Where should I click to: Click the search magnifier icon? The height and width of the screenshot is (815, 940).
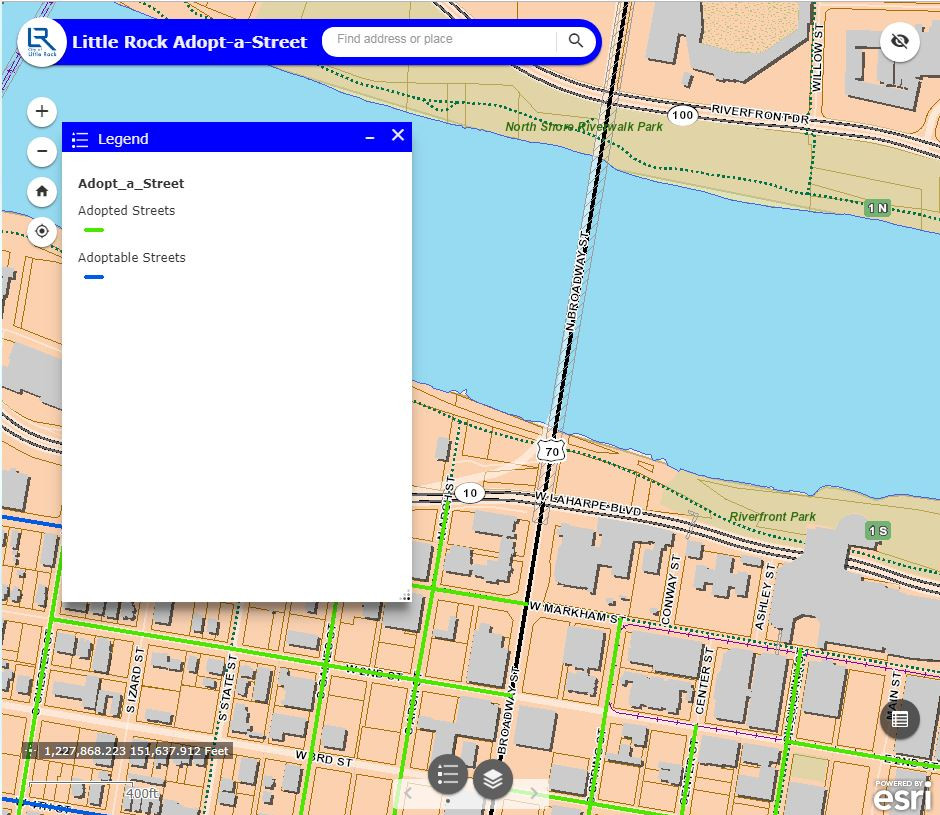click(575, 41)
